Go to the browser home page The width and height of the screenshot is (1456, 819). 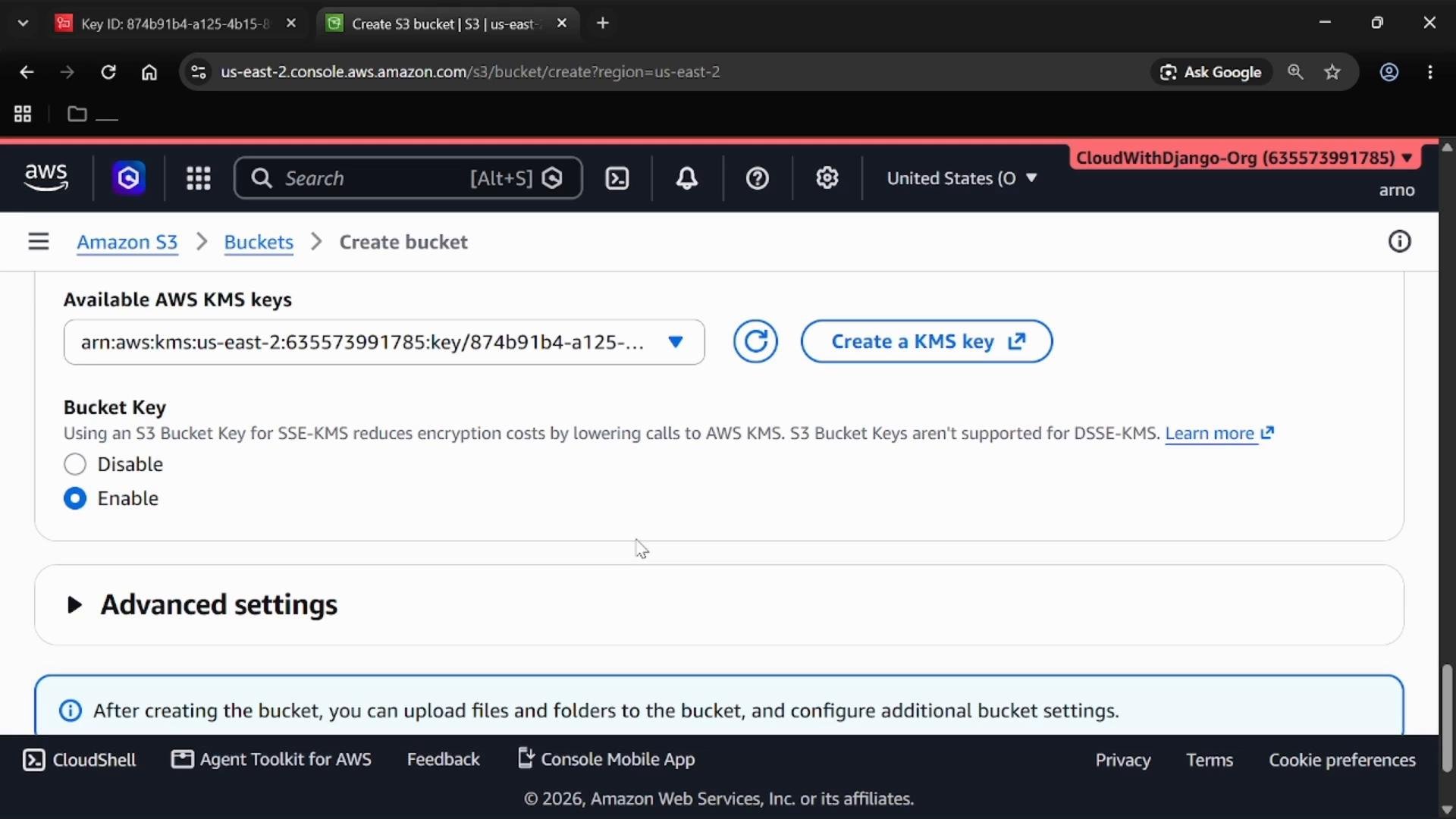(x=149, y=72)
